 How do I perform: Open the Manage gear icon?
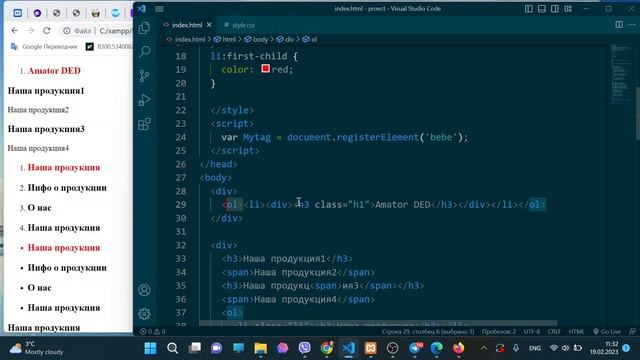point(144,314)
